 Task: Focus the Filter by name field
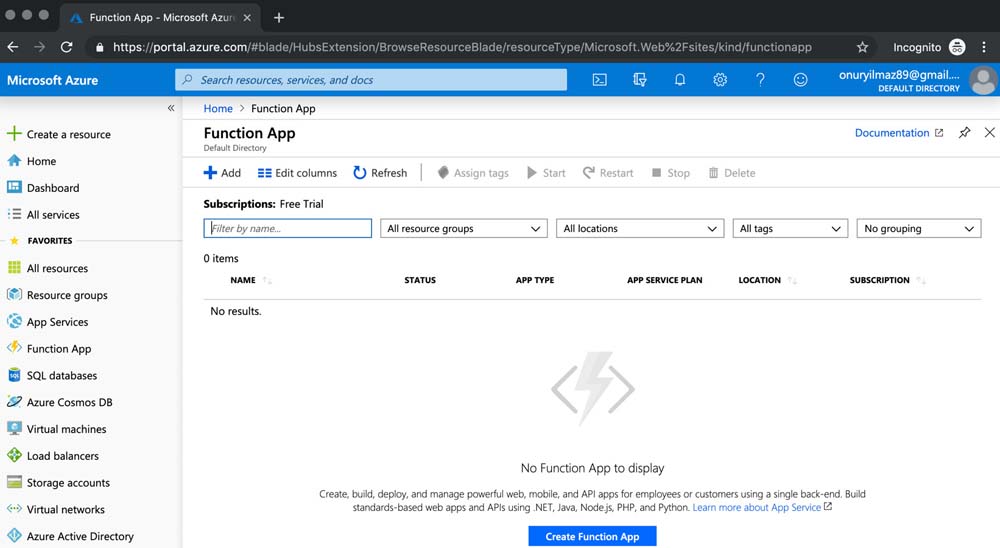coord(288,229)
